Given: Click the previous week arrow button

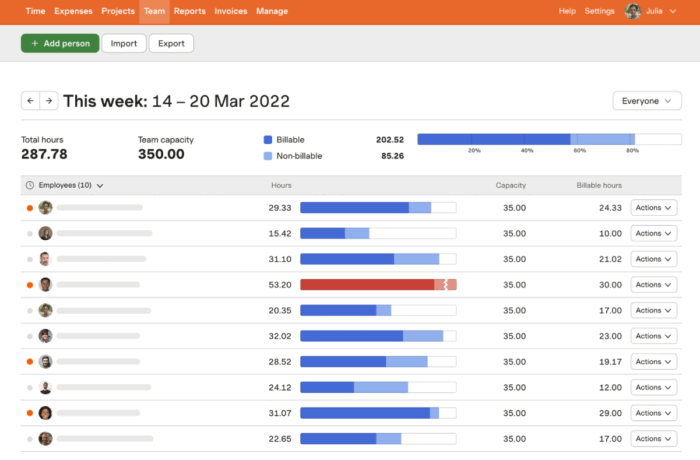Looking at the screenshot, I should 30,101.
